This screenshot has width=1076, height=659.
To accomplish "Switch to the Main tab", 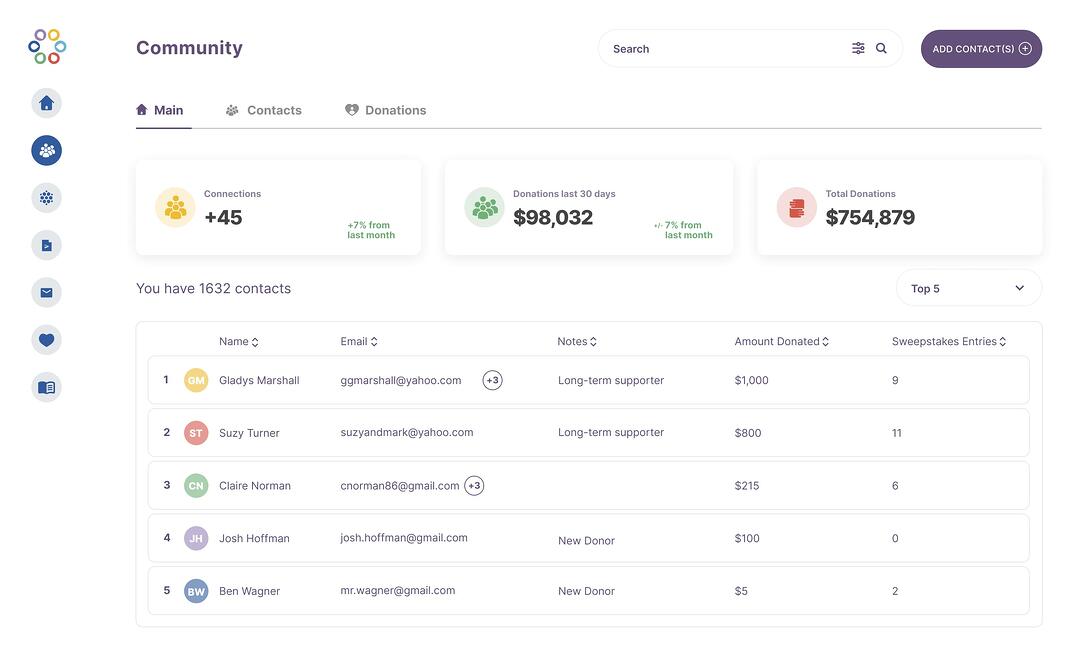I will [160, 110].
